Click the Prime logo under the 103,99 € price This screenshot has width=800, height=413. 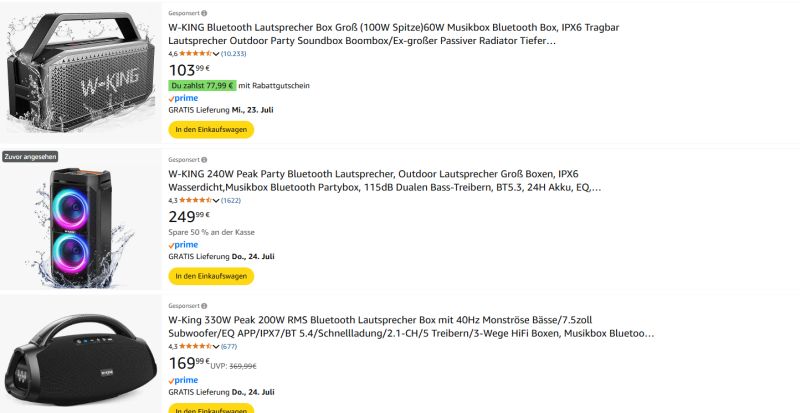pyautogui.click(x=183, y=98)
